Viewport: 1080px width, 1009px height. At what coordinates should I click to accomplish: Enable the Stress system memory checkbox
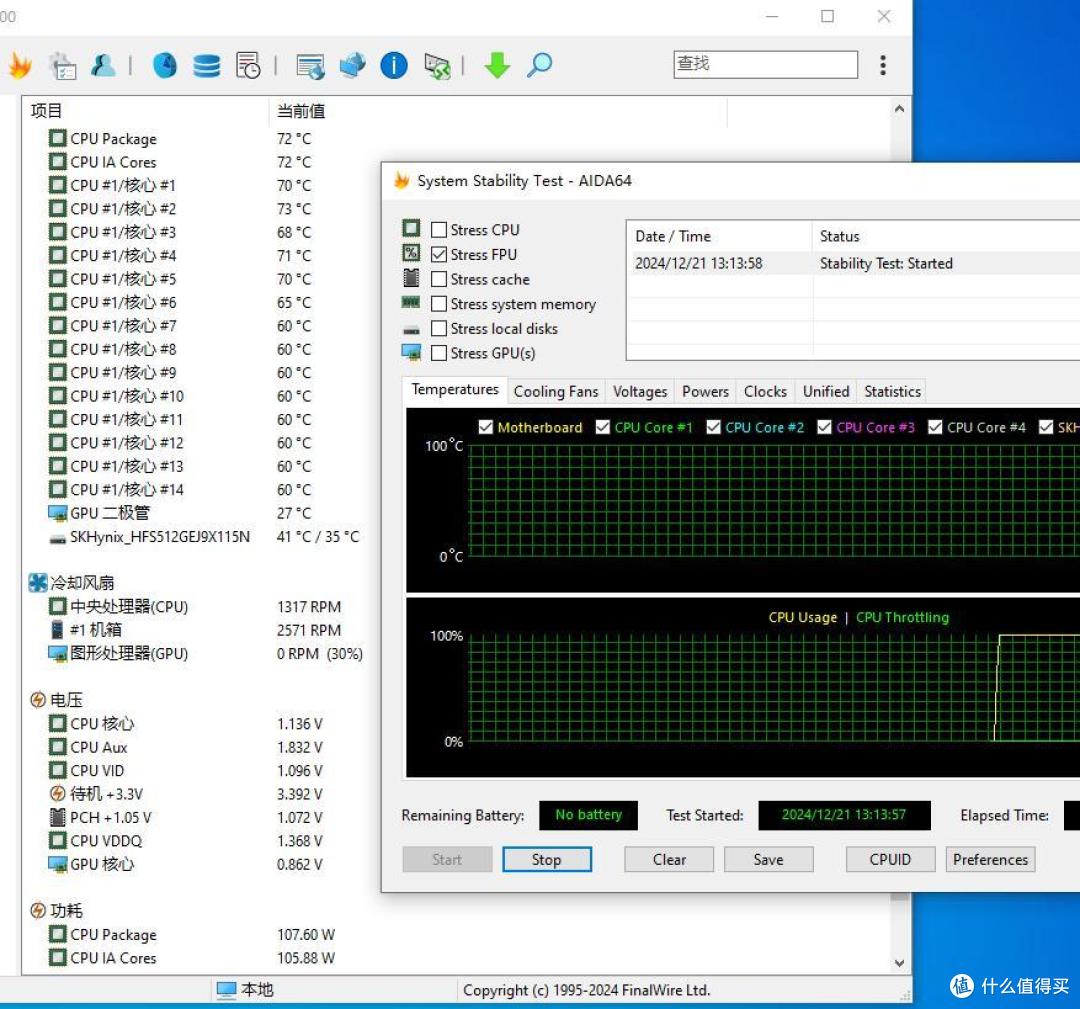click(x=439, y=304)
